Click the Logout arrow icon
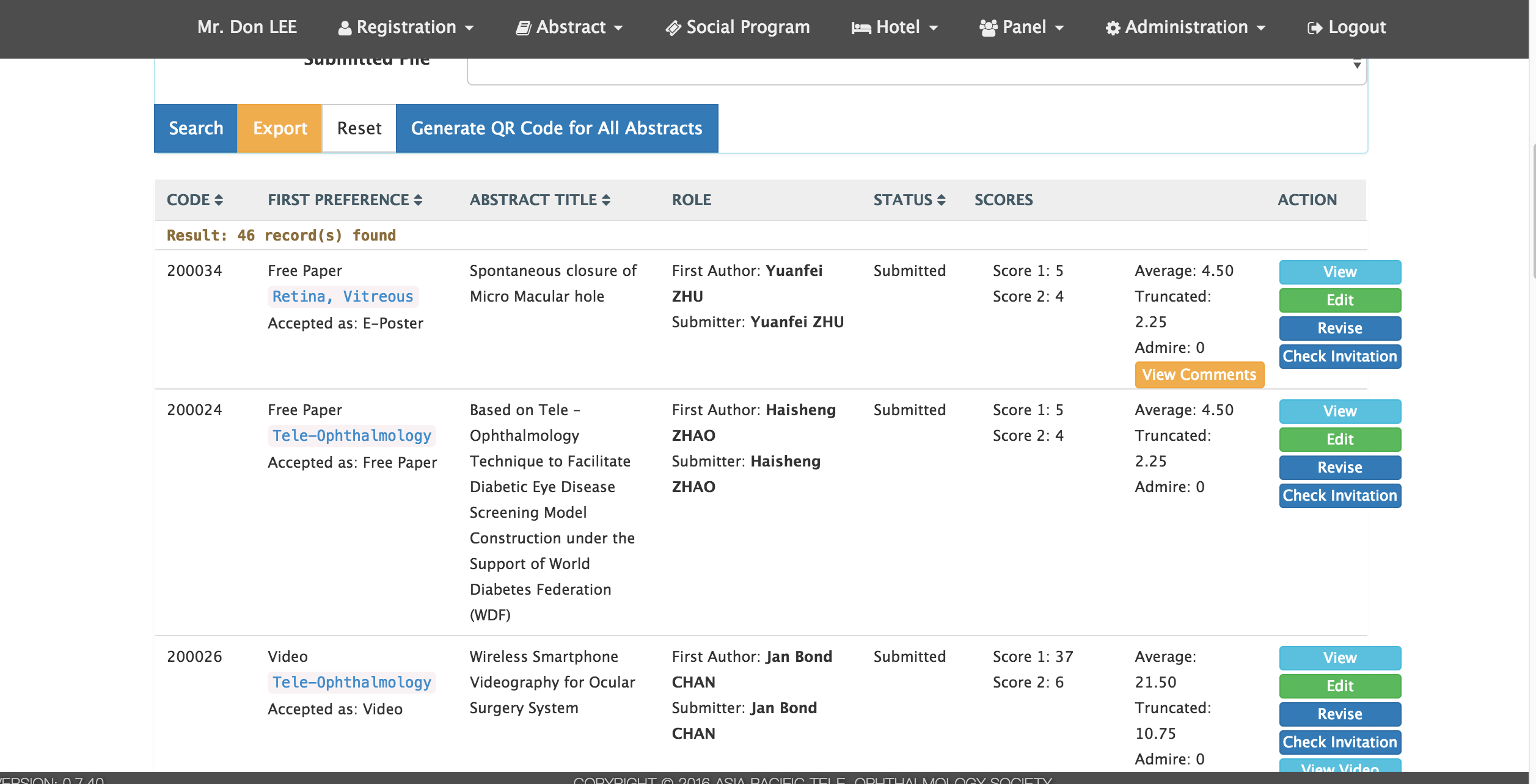The height and width of the screenshot is (784, 1536). [x=1314, y=28]
